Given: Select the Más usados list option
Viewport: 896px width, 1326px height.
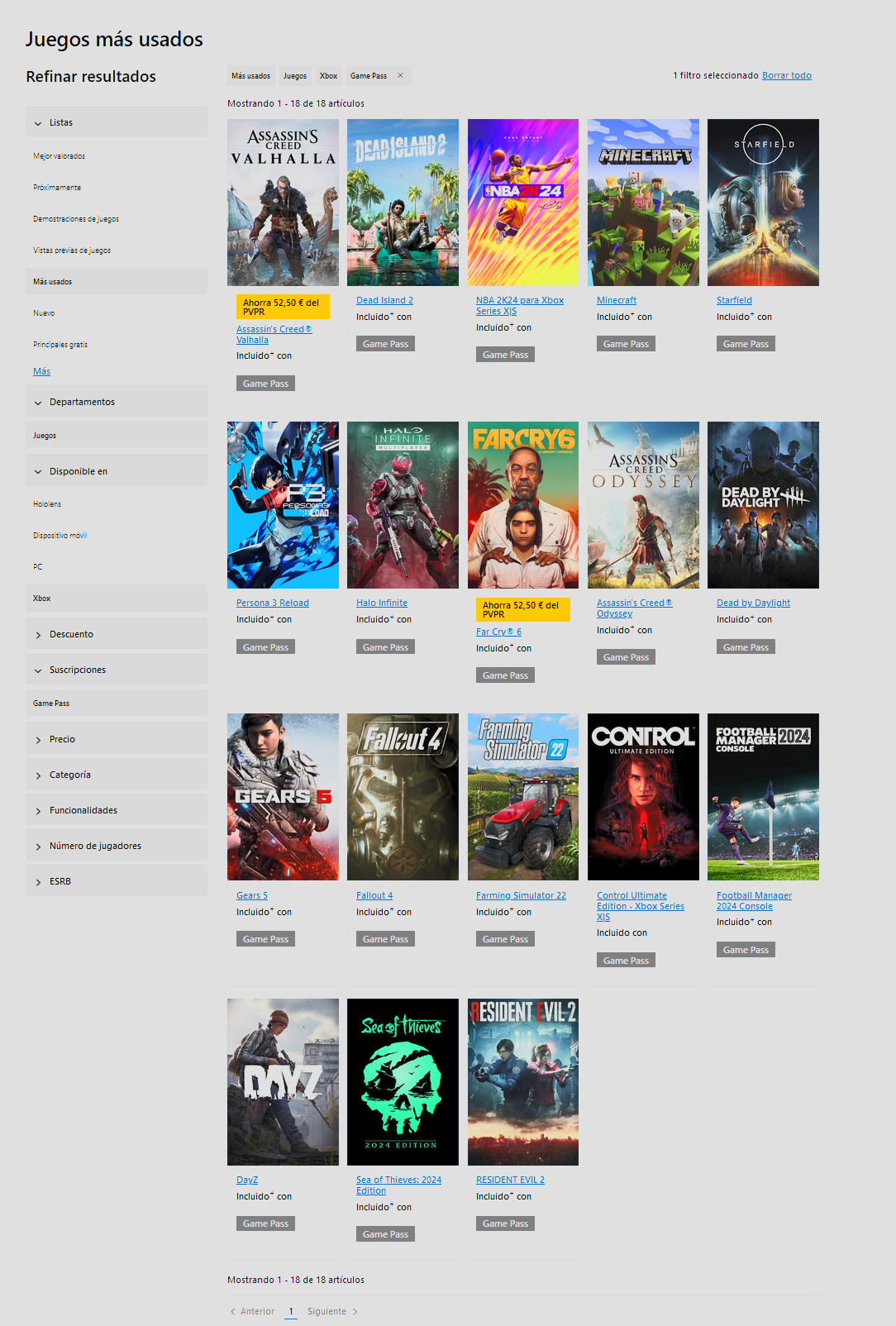Looking at the screenshot, I should coord(117,281).
